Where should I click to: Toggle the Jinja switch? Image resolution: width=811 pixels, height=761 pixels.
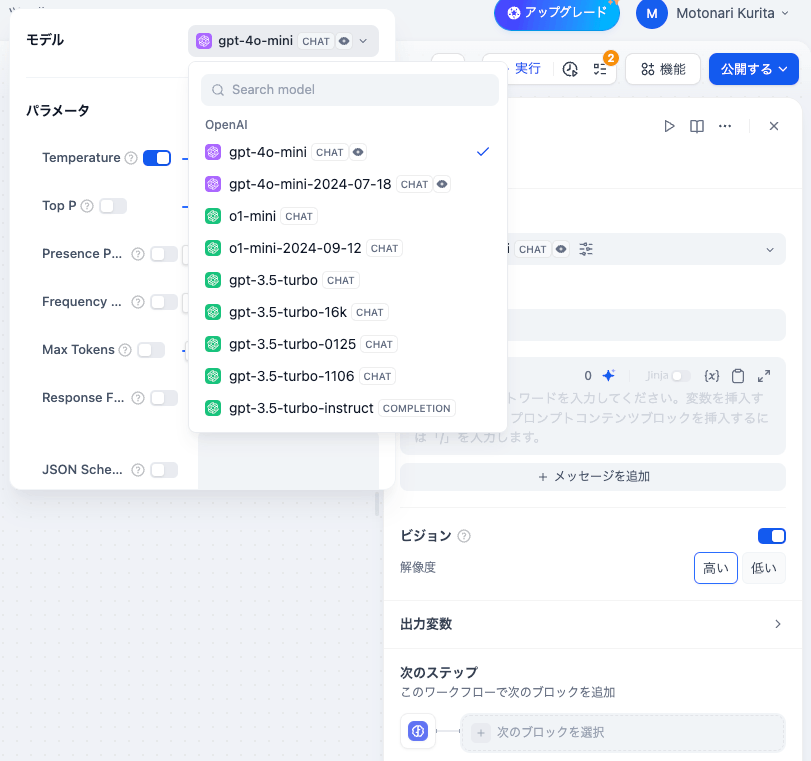pyautogui.click(x=681, y=376)
